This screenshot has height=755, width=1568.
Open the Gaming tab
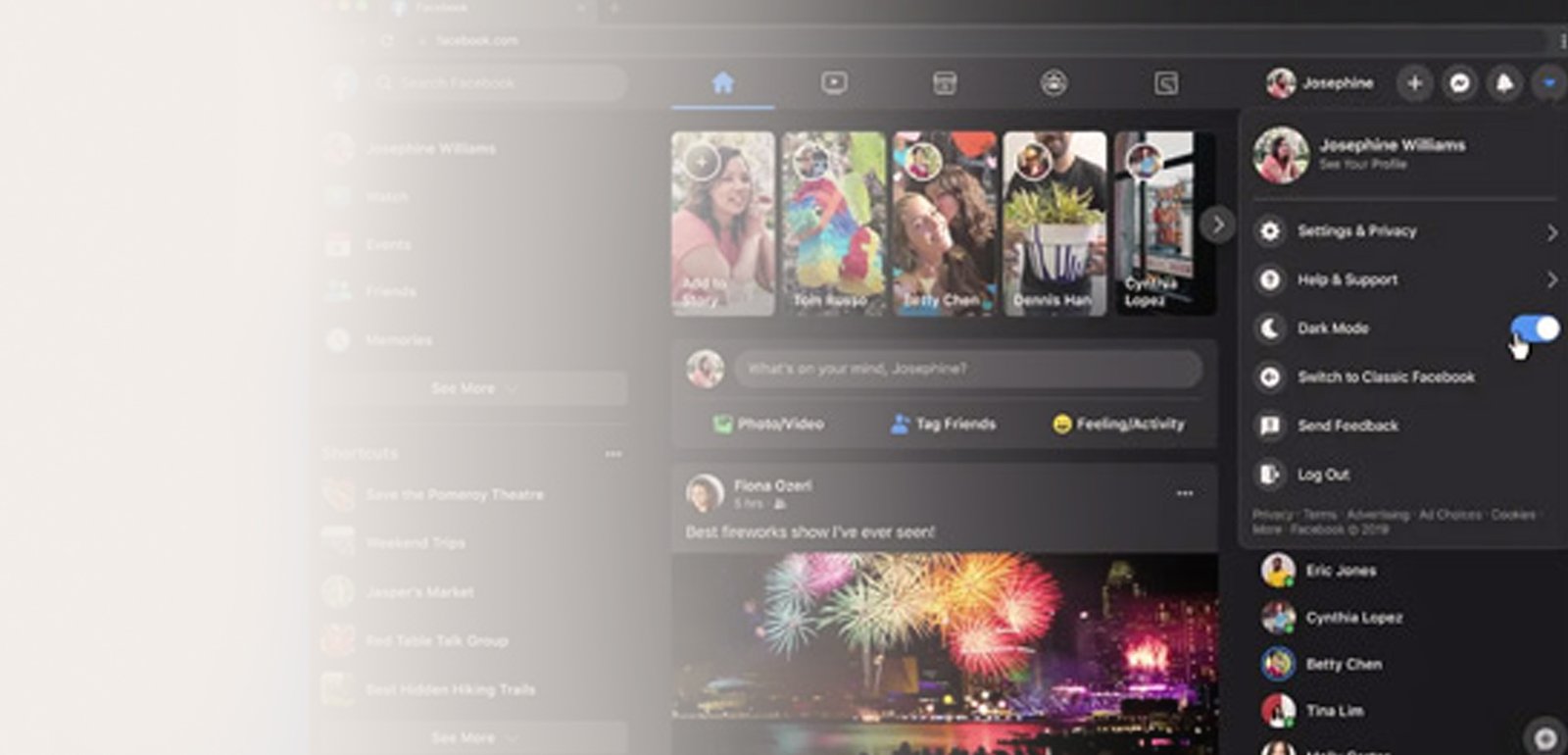1165,83
